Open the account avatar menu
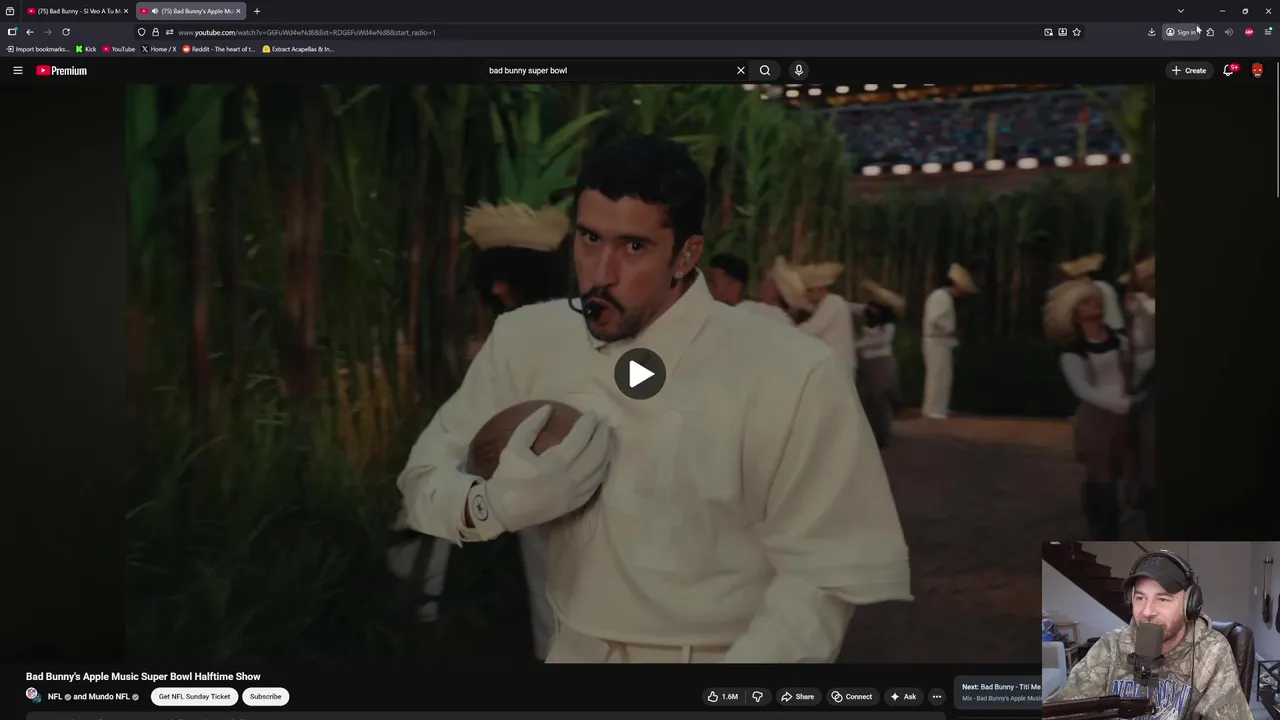Screen dimensions: 1280x720 tap(1257, 70)
